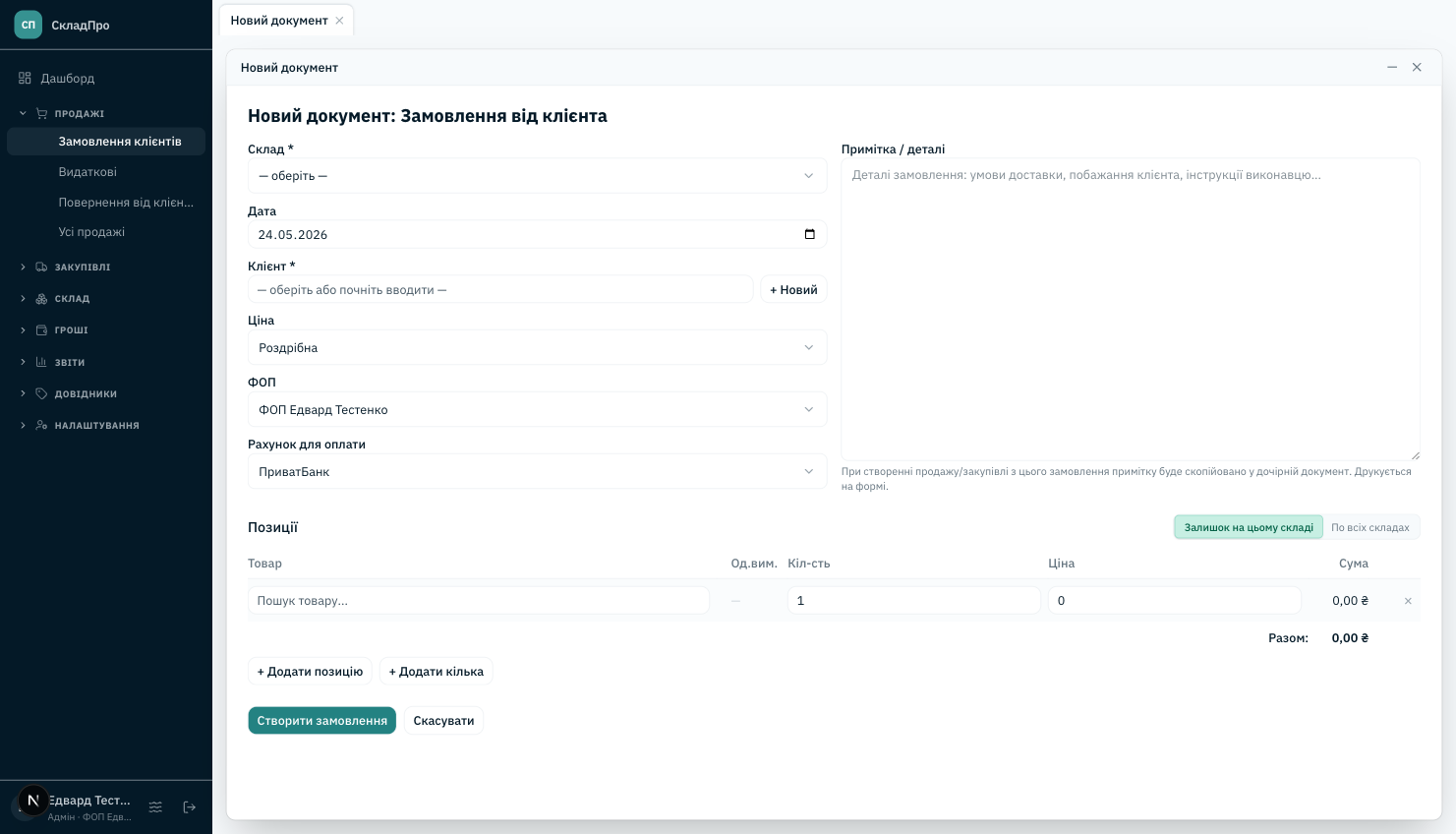Click the Позиції section heading
1456x834 pixels.
pyautogui.click(x=272, y=527)
